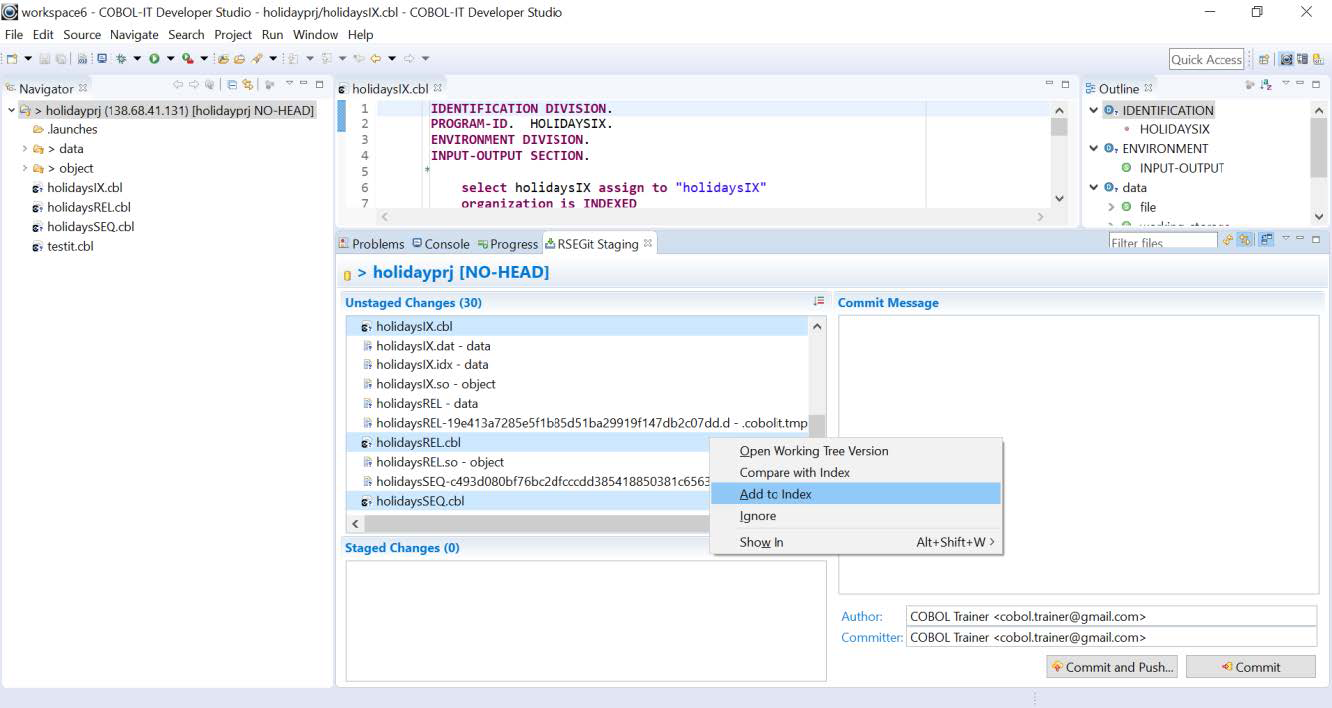Open the Run button dropdown arrow
The width and height of the screenshot is (1332, 708).
[170, 59]
